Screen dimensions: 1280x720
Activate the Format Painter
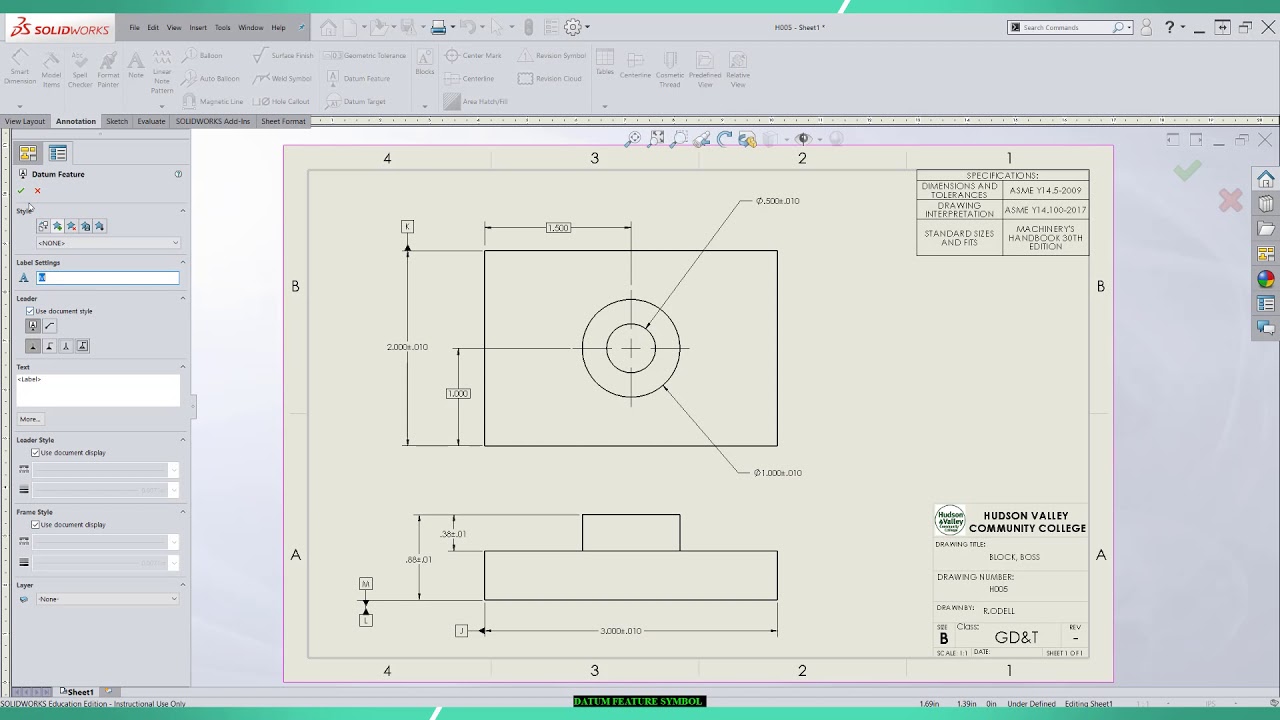tap(108, 70)
